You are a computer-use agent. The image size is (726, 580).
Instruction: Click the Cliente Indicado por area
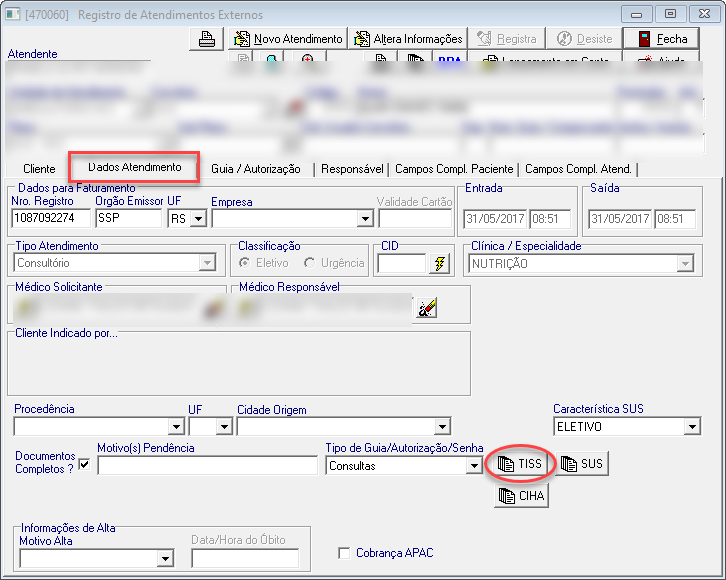(239, 364)
